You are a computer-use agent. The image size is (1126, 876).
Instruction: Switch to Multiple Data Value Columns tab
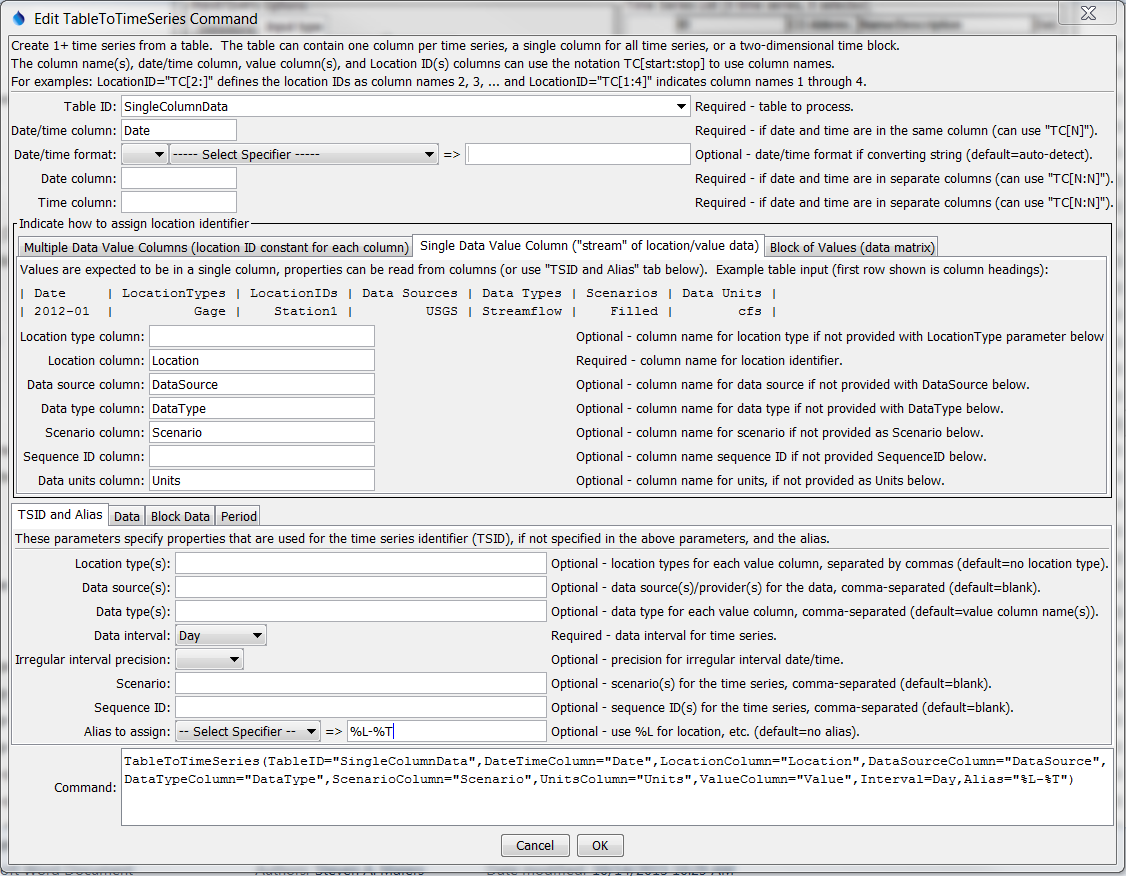tap(215, 247)
